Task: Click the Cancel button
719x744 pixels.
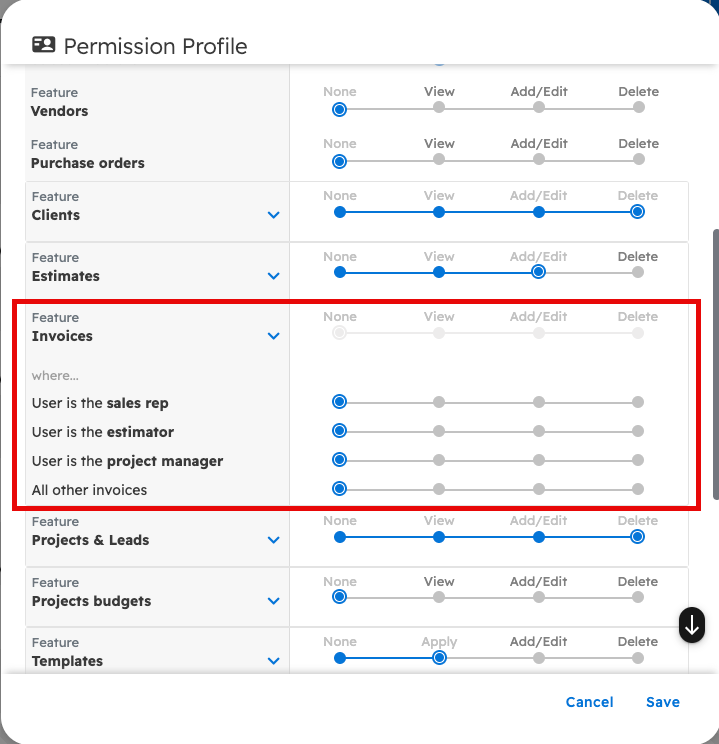Action: tap(589, 702)
